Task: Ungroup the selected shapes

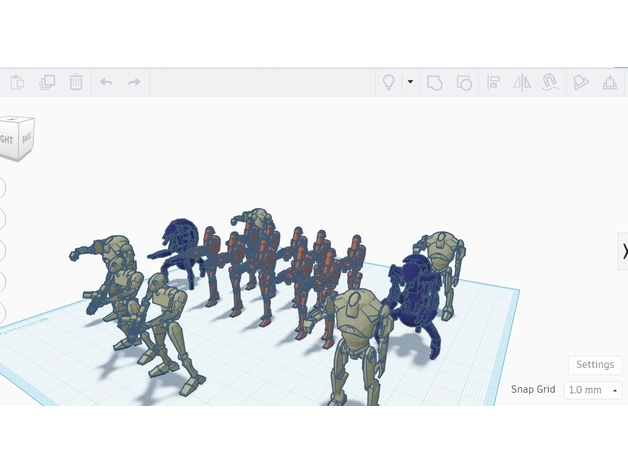Action: point(464,83)
